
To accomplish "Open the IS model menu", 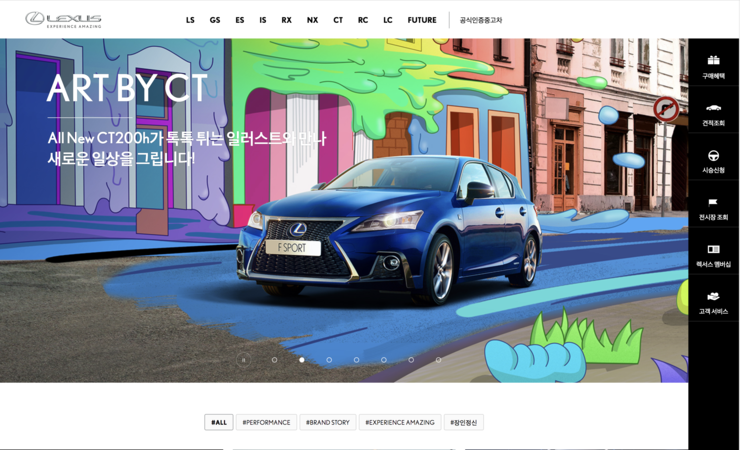I will [263, 20].
